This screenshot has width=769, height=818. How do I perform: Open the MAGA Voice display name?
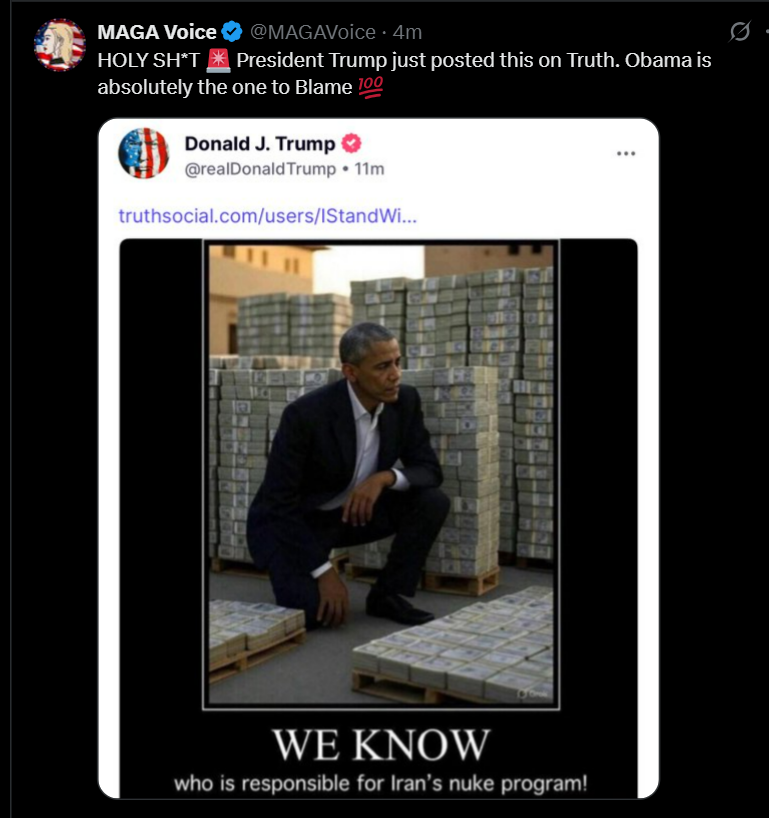(x=157, y=32)
